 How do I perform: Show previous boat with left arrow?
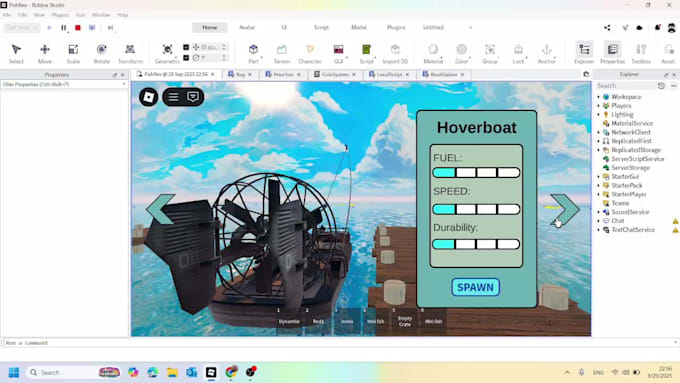click(x=161, y=209)
